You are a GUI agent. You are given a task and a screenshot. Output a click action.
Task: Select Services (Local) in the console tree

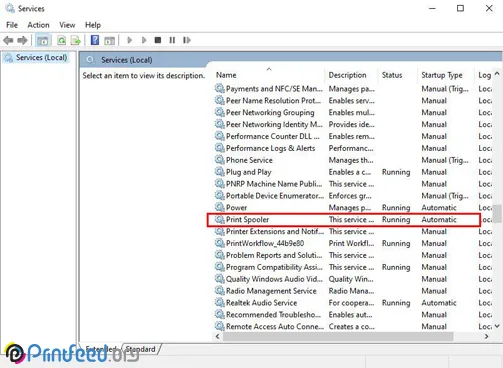pyautogui.click(x=37, y=57)
